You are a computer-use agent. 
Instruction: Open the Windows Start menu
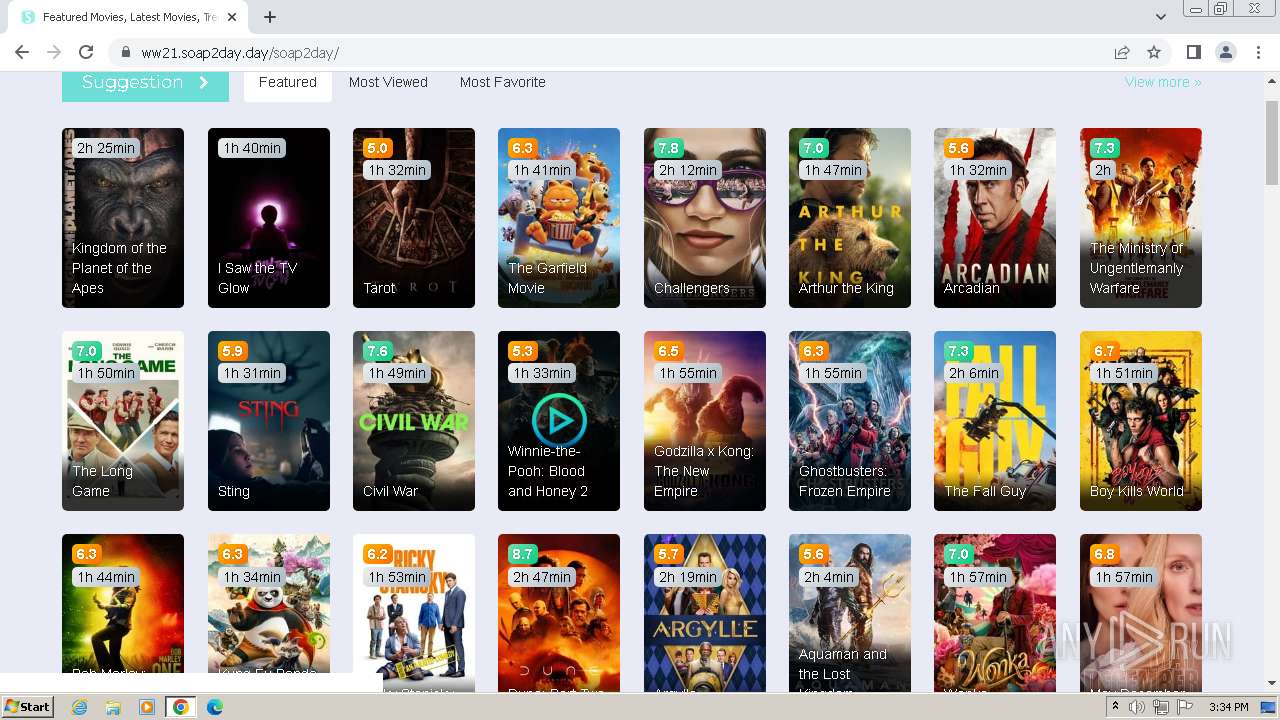tap(27, 707)
